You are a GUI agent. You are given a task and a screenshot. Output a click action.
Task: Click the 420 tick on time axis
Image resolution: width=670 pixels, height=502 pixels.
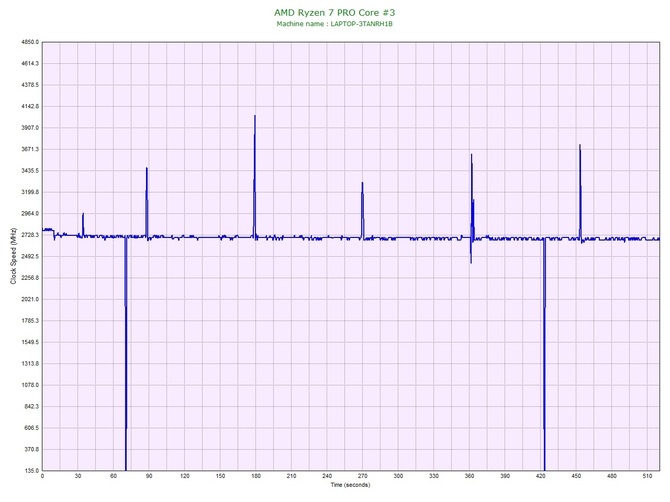541,476
